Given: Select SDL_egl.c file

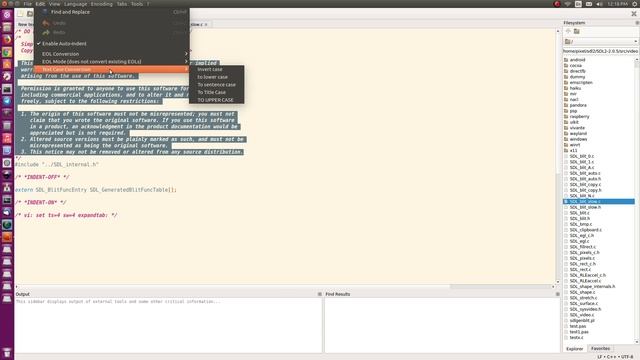Looking at the screenshot, I should pyautogui.click(x=579, y=241).
